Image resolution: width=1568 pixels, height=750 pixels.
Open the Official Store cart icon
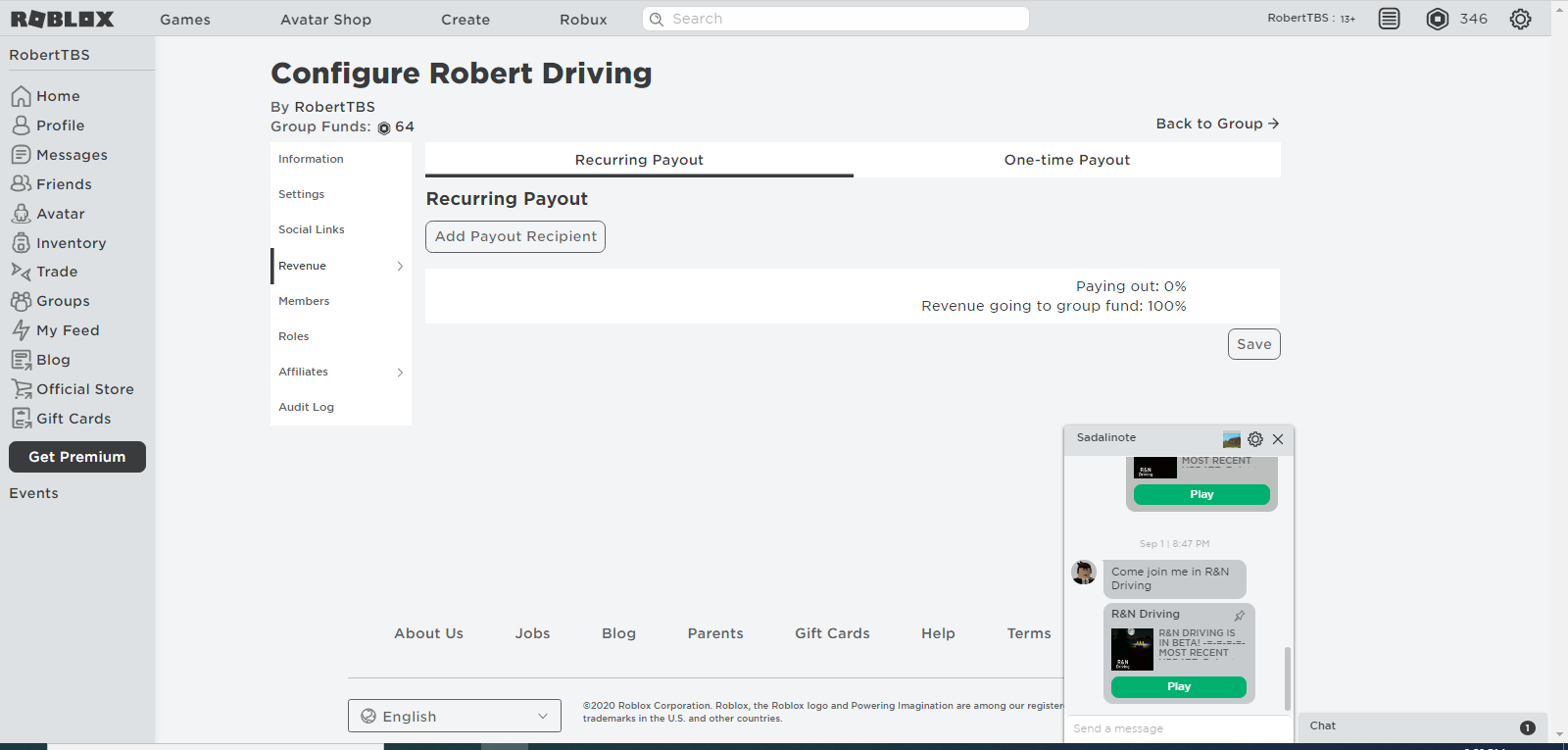[21, 389]
